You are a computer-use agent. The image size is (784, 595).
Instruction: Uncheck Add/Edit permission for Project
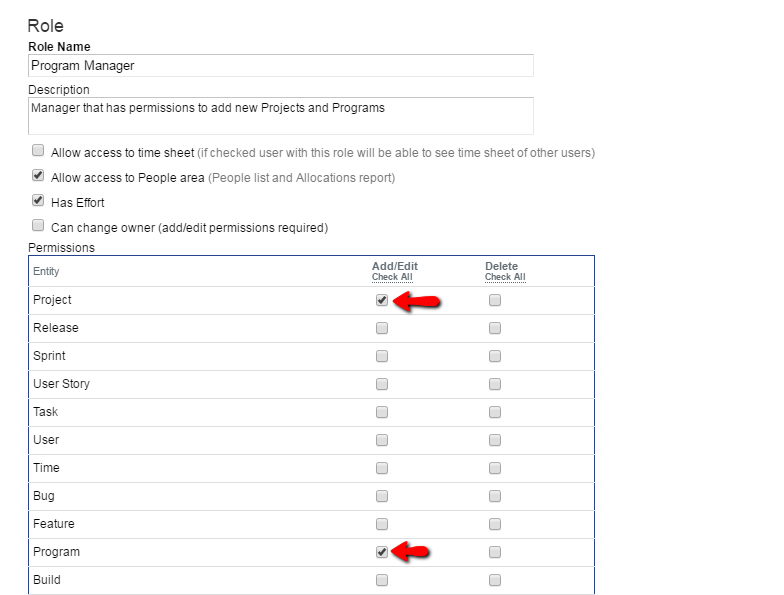pyautogui.click(x=382, y=300)
